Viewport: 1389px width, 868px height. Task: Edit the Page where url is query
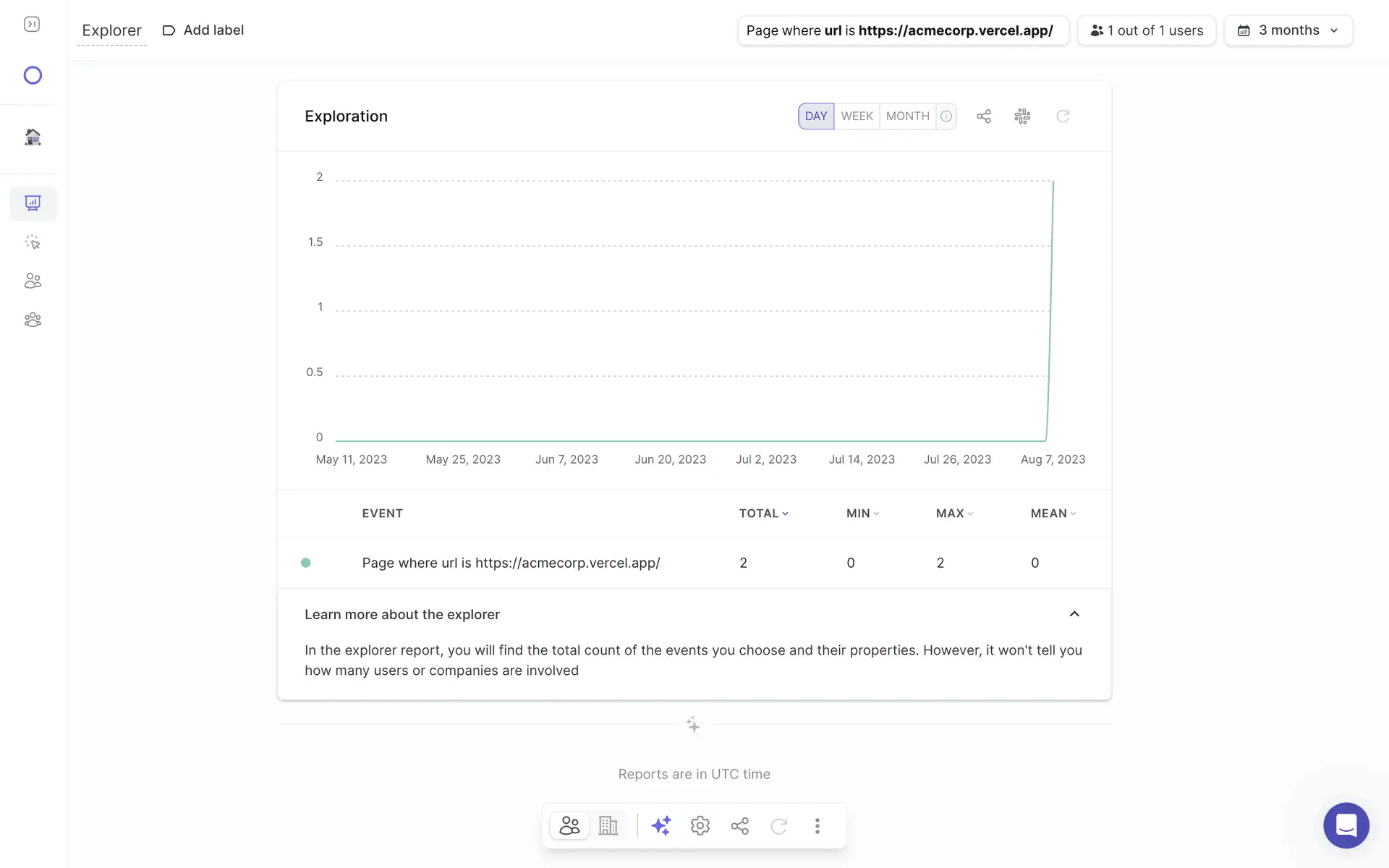tap(902, 30)
